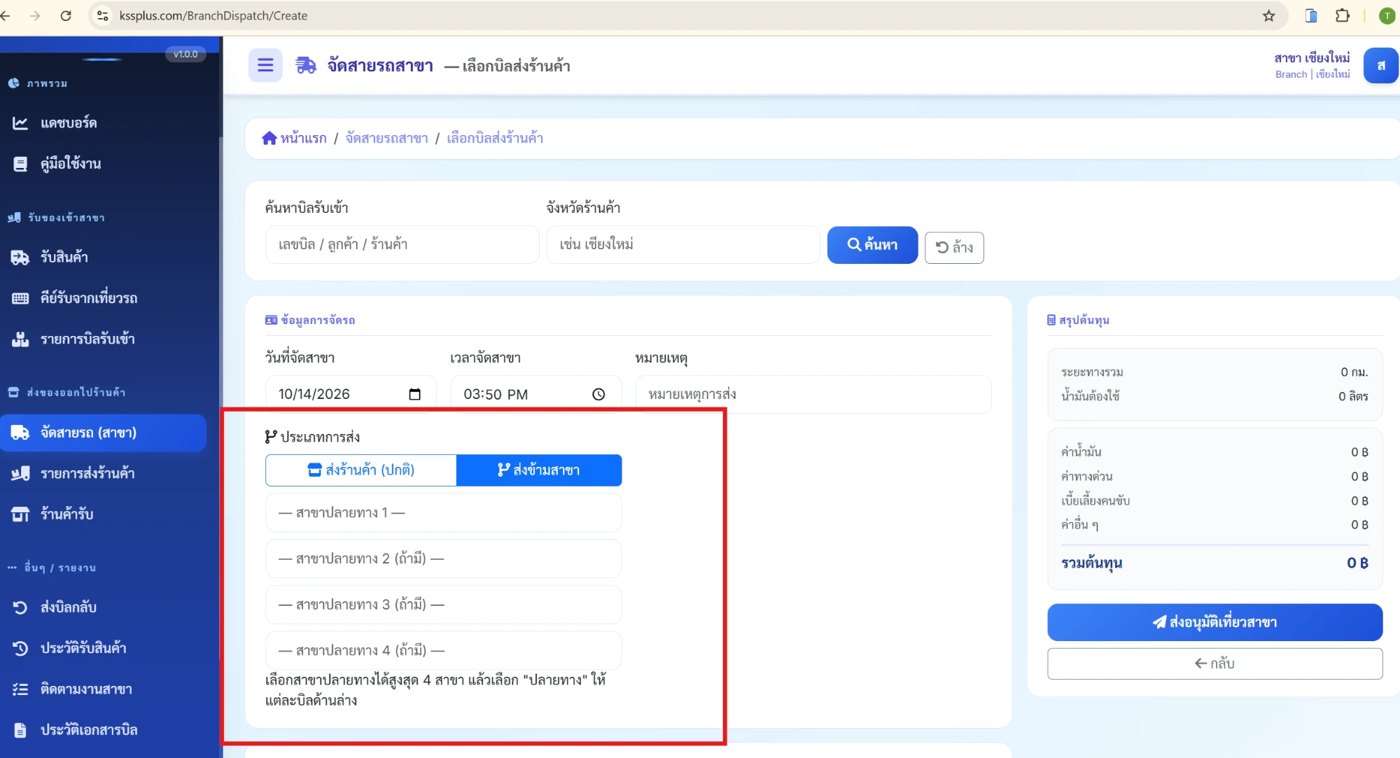Toggle the hamburger sidebar menu button
This screenshot has width=1400, height=758.
click(265, 65)
